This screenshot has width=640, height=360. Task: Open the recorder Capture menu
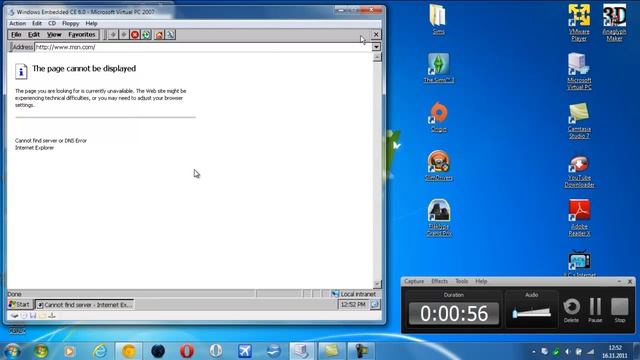(x=414, y=281)
